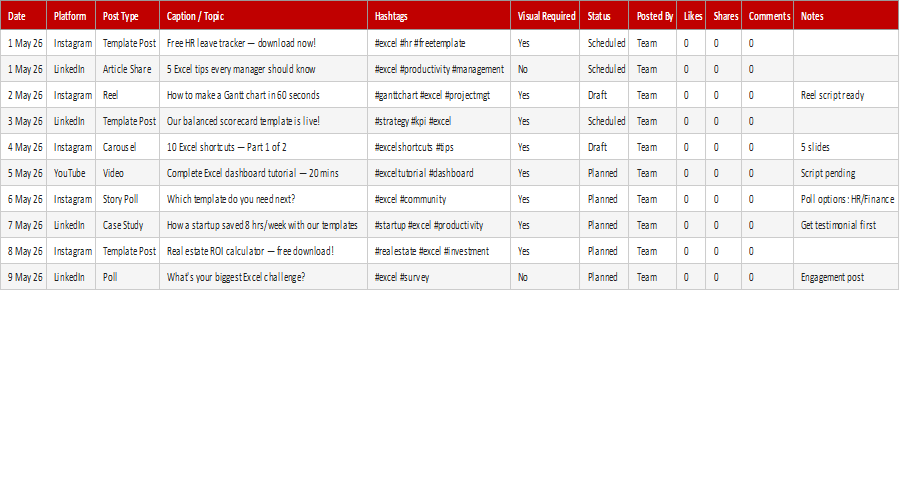
Task: Select the Platform column header
Action: [71, 15]
